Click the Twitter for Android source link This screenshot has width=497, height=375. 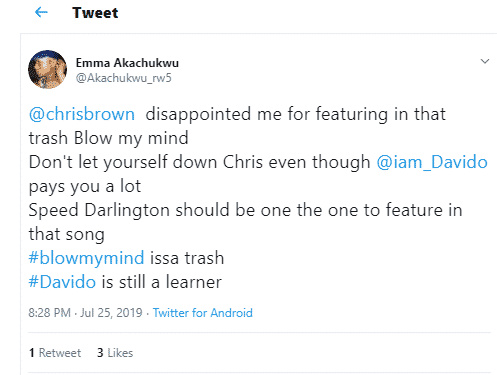(x=203, y=313)
